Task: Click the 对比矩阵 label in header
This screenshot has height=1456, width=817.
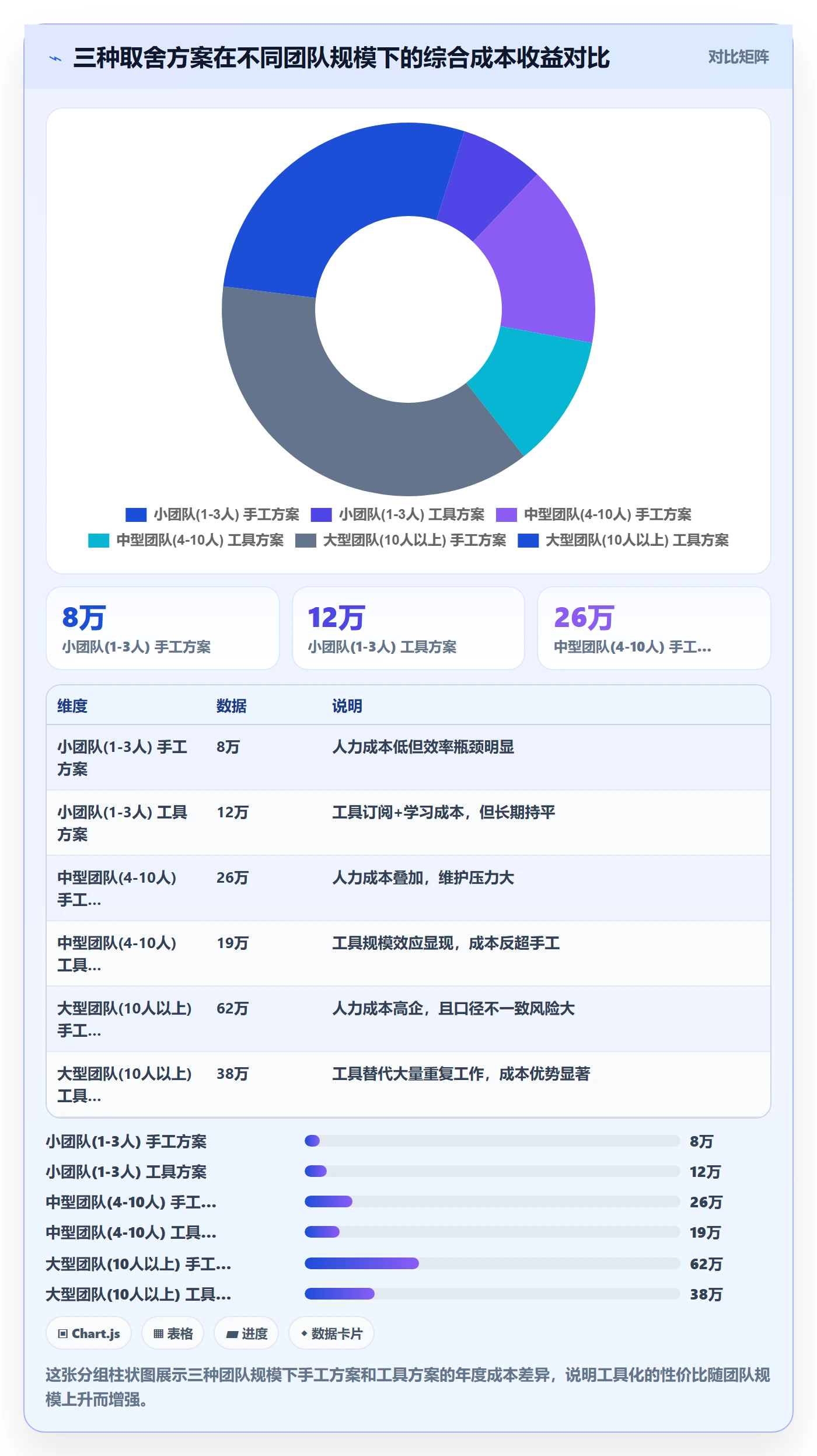Action: click(x=738, y=57)
